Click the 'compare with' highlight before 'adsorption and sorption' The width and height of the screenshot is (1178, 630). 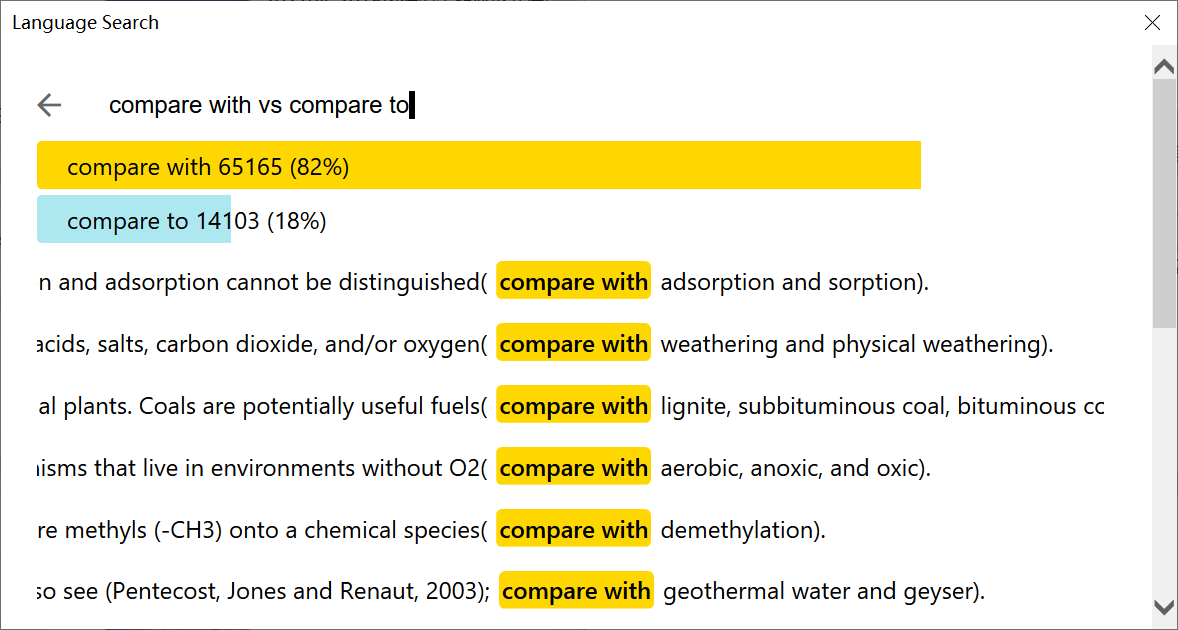[x=573, y=282]
